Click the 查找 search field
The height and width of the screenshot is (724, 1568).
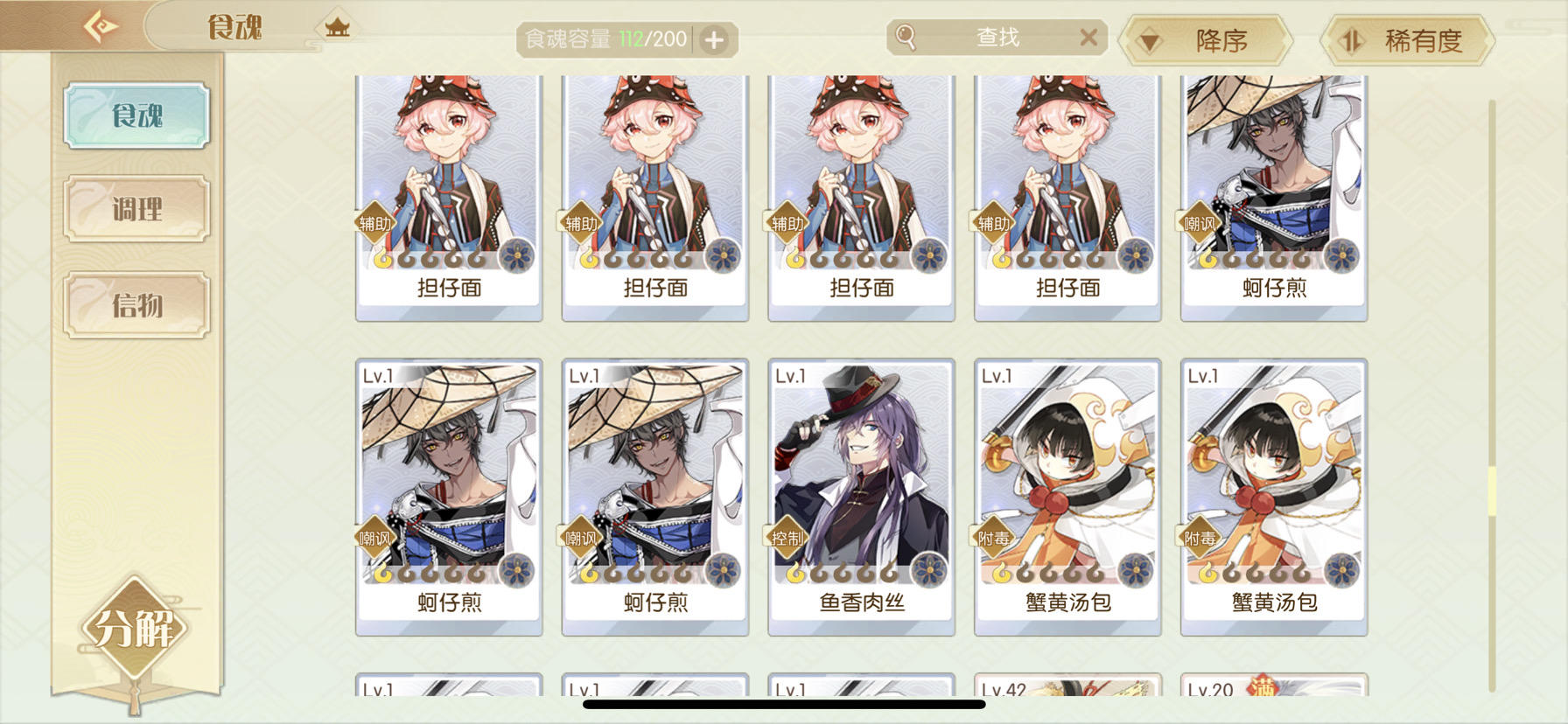[997, 37]
